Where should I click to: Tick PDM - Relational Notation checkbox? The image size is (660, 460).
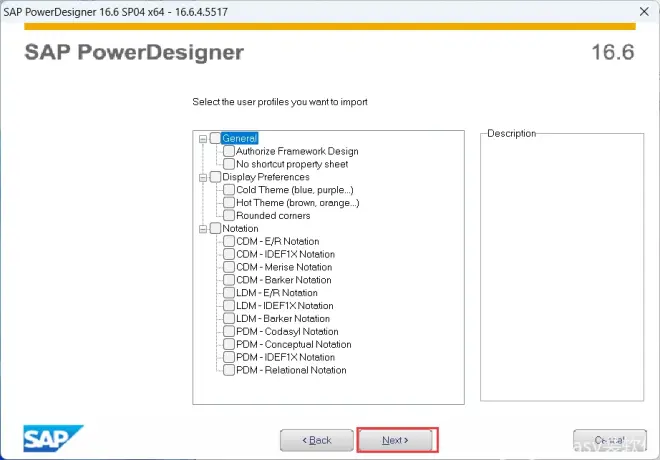click(x=229, y=370)
